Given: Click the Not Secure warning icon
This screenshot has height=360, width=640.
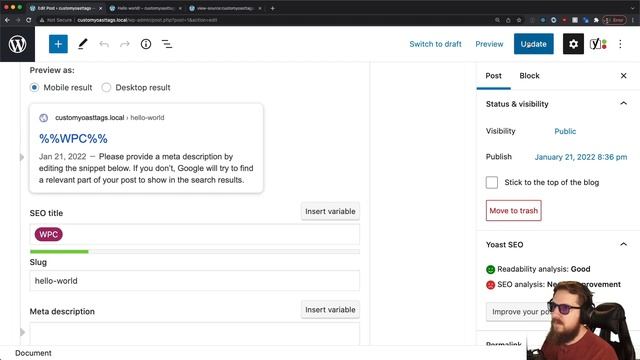Looking at the screenshot, I should click(42, 20).
